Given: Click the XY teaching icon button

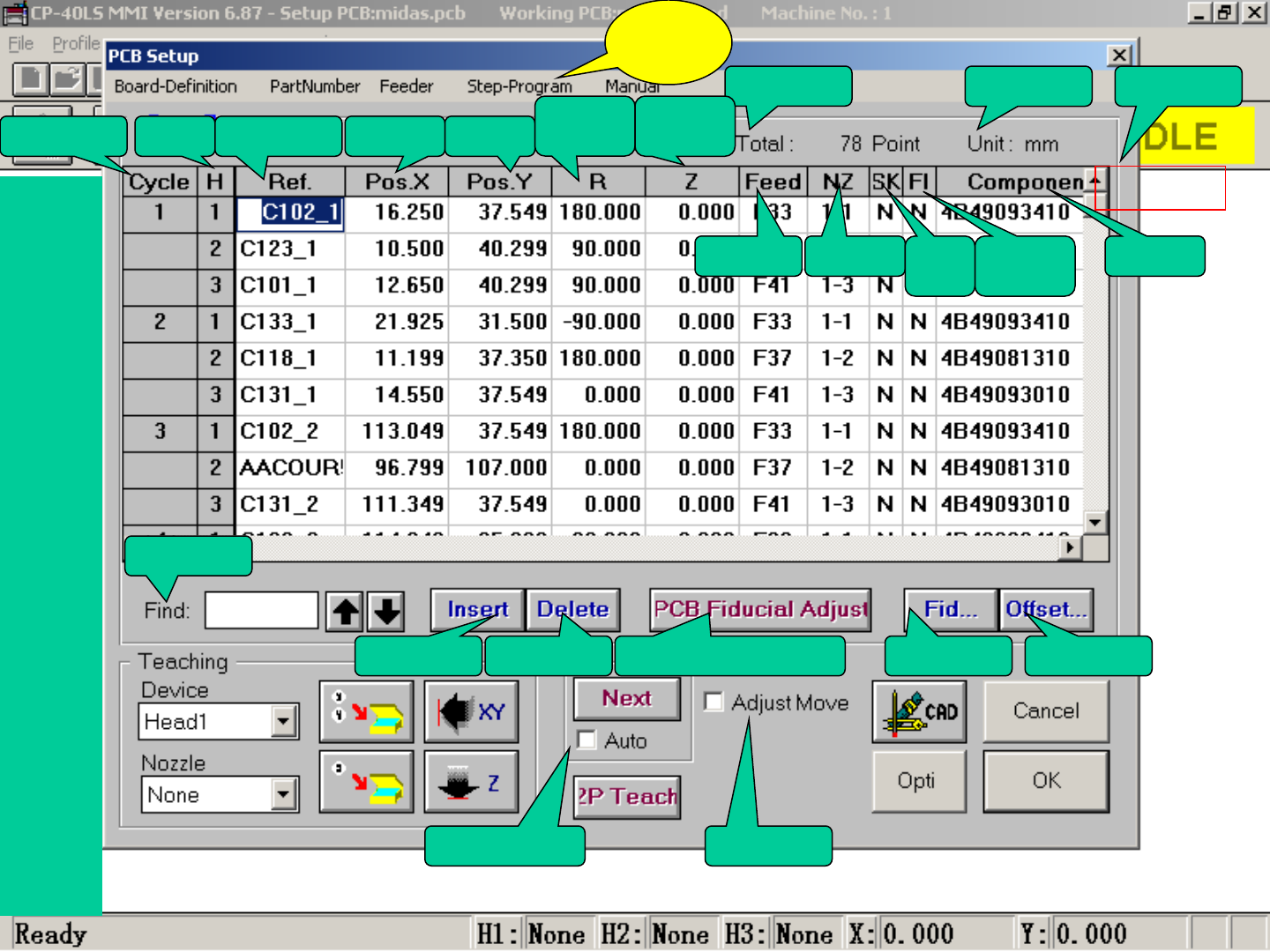Looking at the screenshot, I should [x=471, y=712].
